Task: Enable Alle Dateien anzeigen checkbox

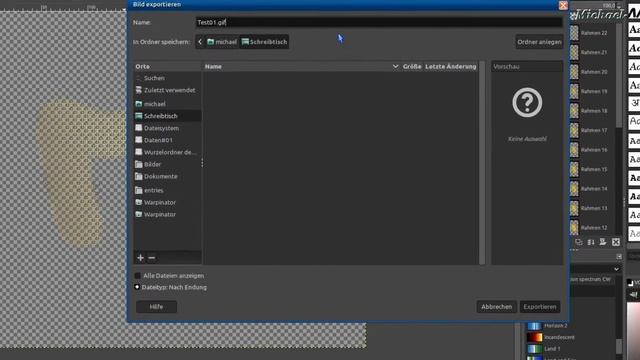Action: click(138, 276)
